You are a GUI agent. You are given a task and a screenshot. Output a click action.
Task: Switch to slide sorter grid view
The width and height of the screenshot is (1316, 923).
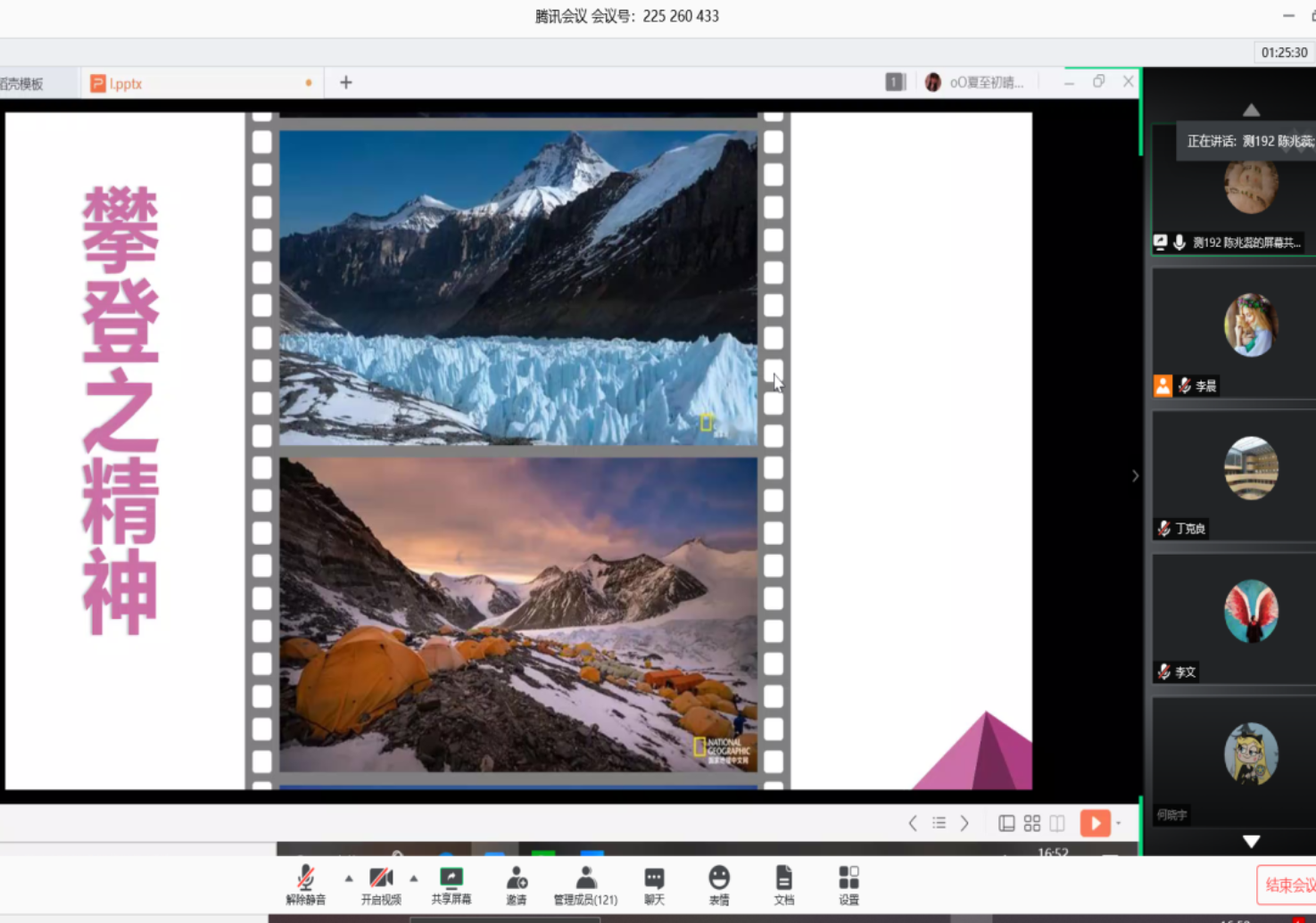pos(1032,823)
